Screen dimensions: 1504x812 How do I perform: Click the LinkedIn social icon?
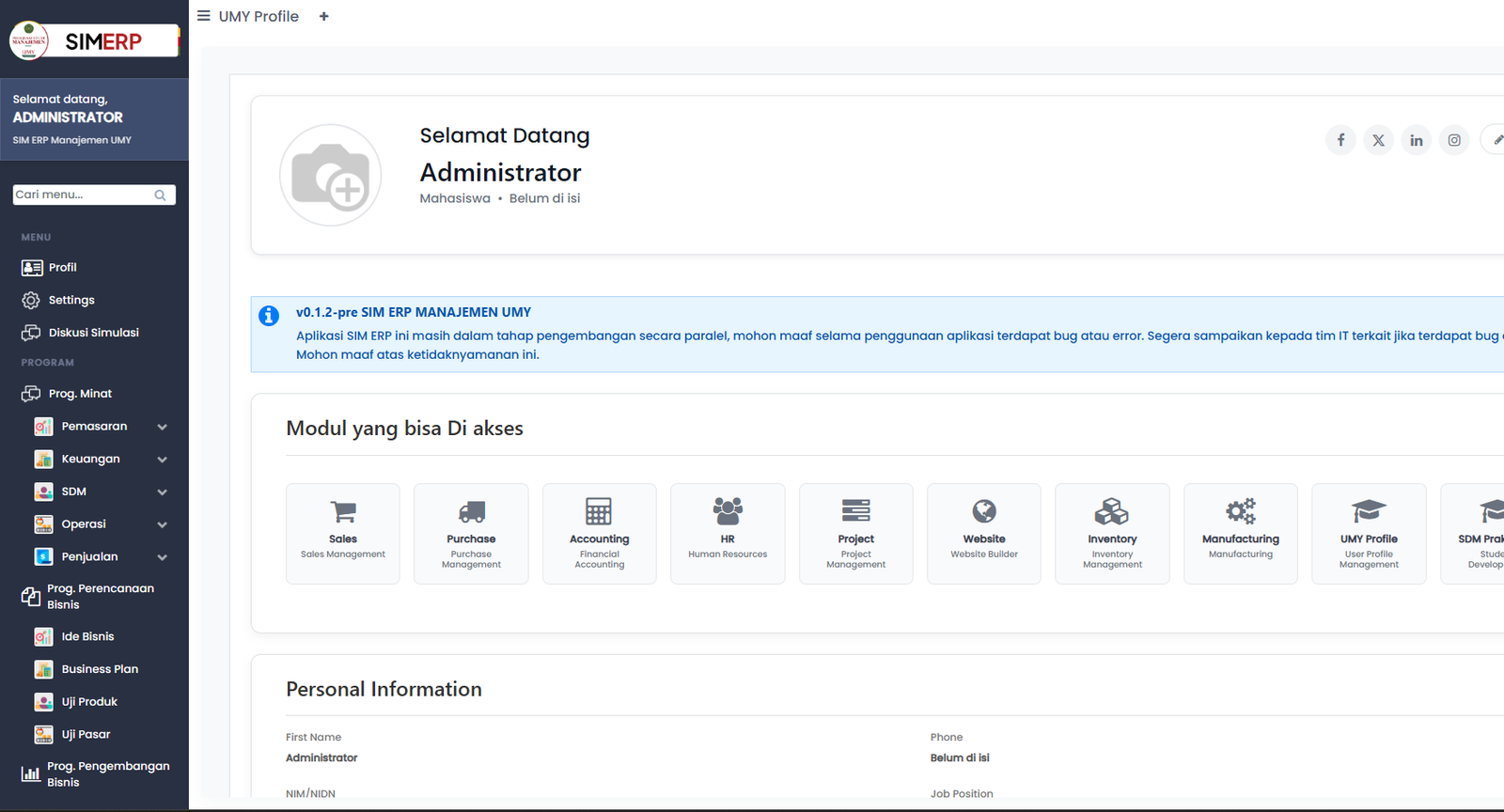coord(1416,140)
